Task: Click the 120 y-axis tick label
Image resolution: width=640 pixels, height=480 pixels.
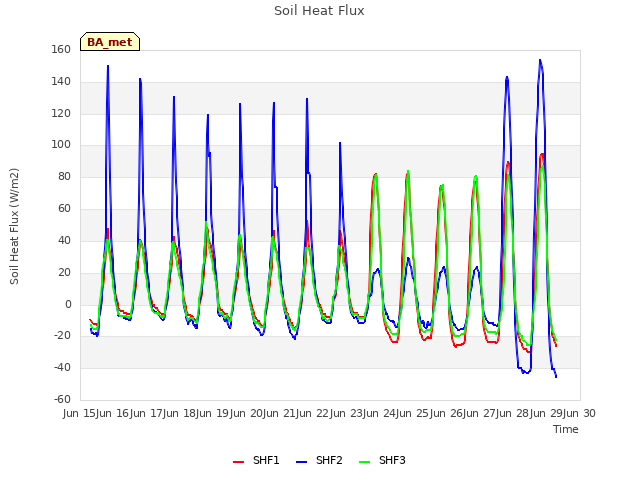Action: [x=61, y=113]
